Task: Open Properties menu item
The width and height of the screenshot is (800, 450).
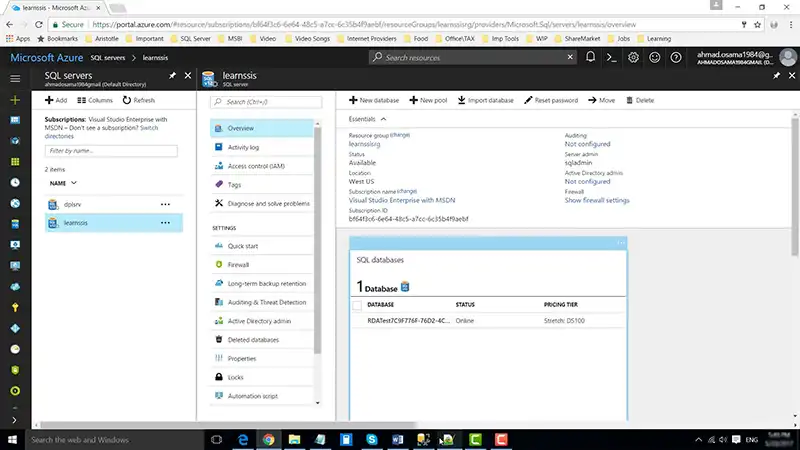Action: (x=262, y=359)
